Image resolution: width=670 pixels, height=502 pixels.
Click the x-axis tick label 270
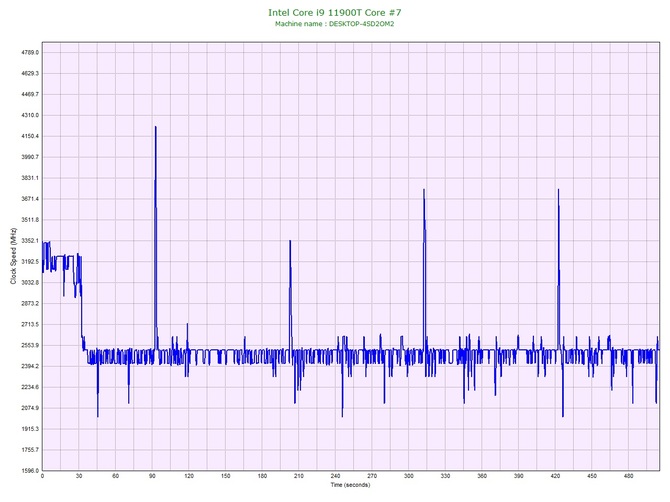pos(372,476)
